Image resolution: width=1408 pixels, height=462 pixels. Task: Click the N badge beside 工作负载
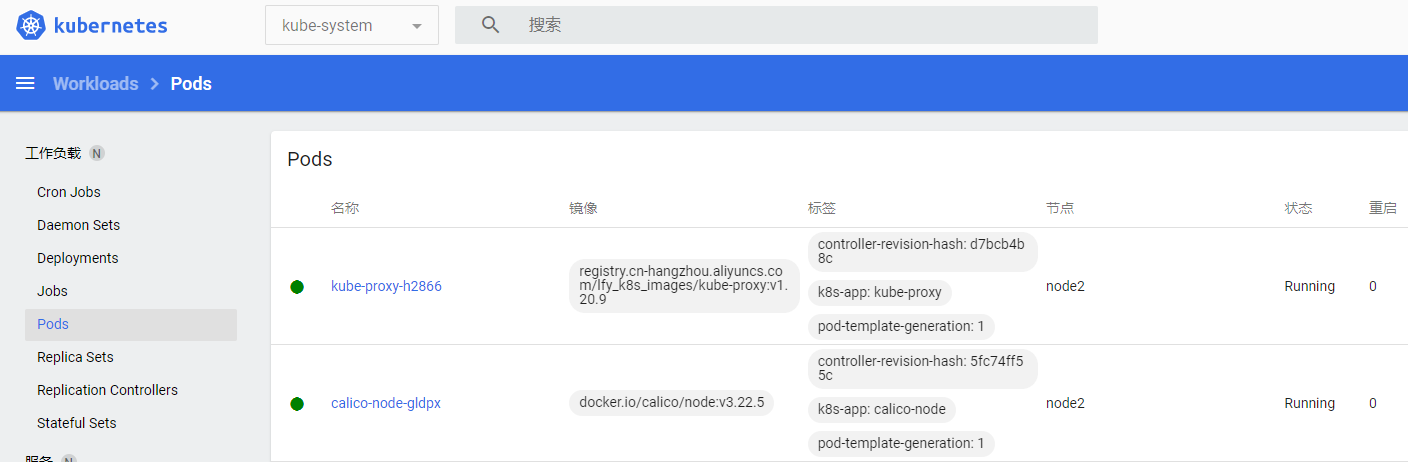click(x=97, y=153)
